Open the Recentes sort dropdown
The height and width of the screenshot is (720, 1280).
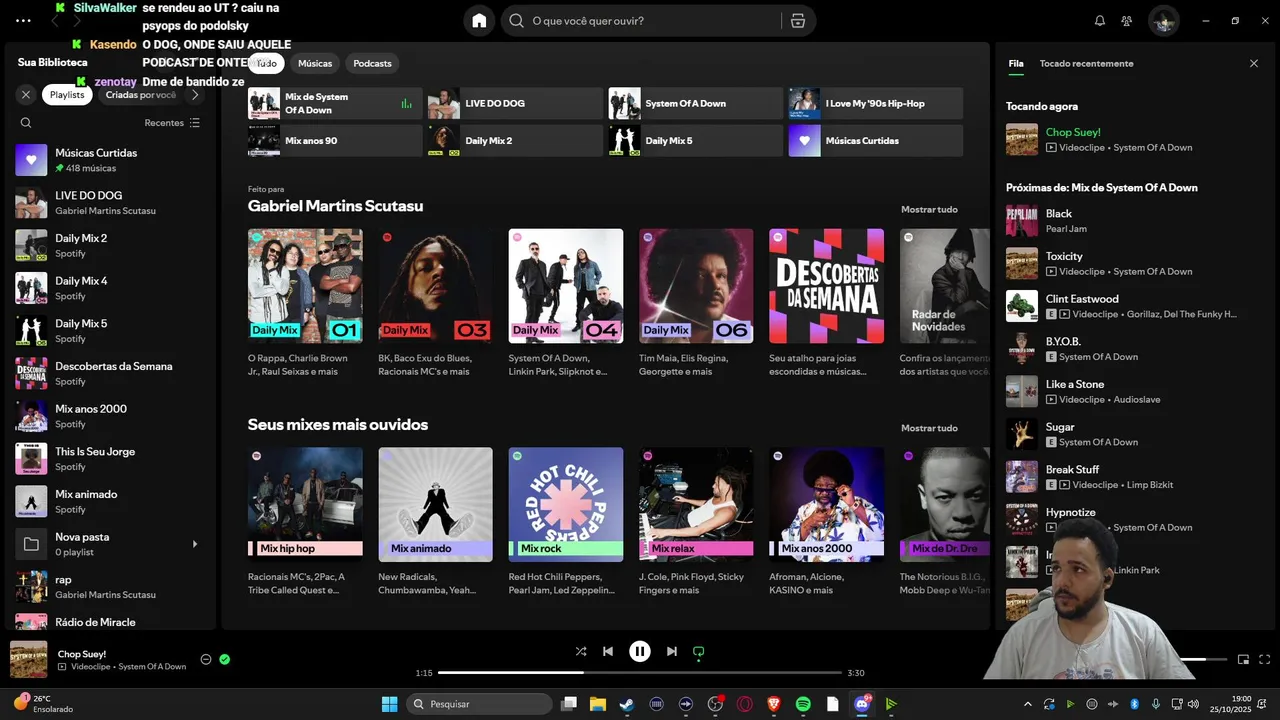click(172, 123)
